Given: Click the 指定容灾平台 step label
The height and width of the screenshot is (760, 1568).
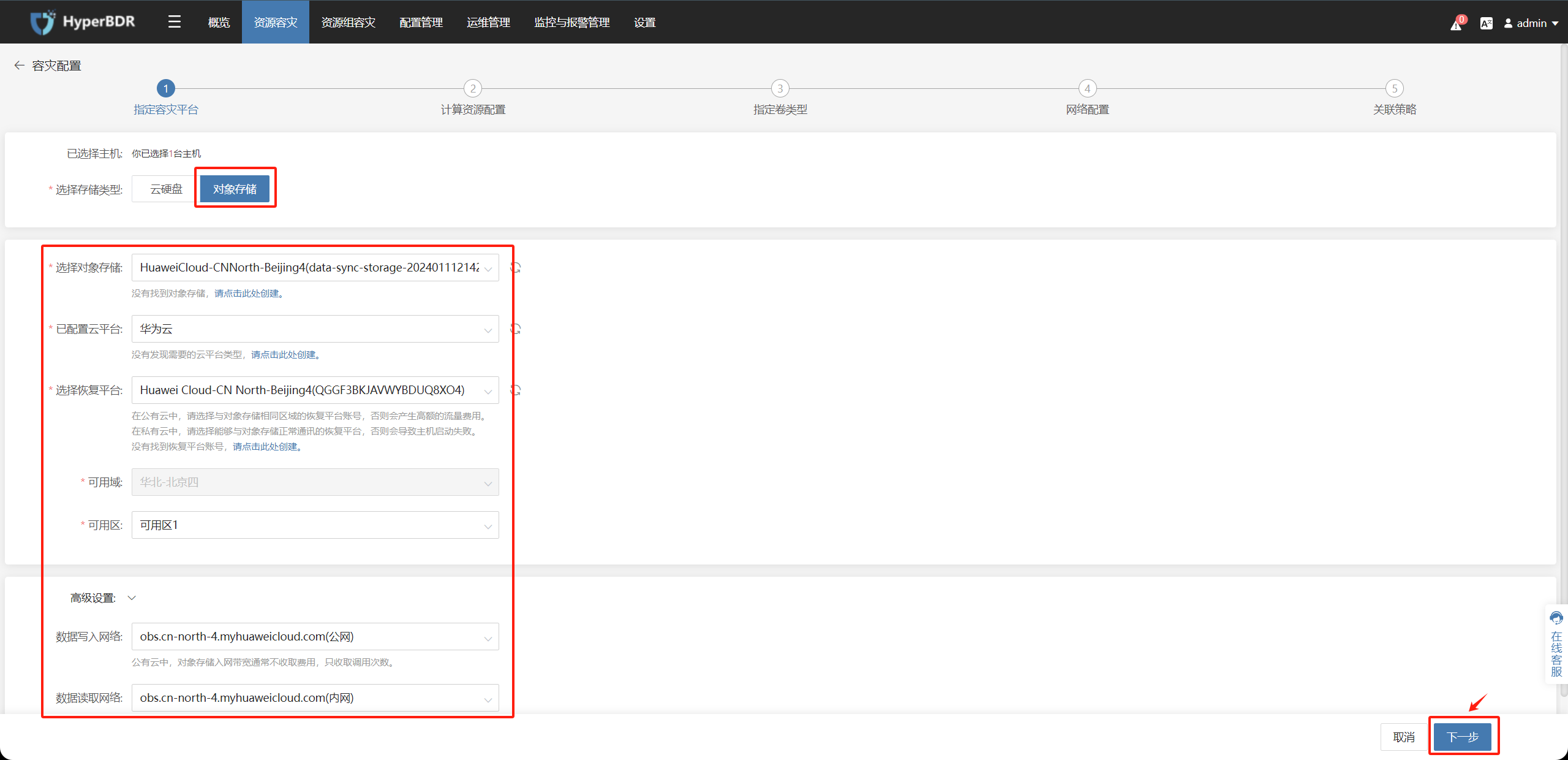Looking at the screenshot, I should click(x=166, y=109).
